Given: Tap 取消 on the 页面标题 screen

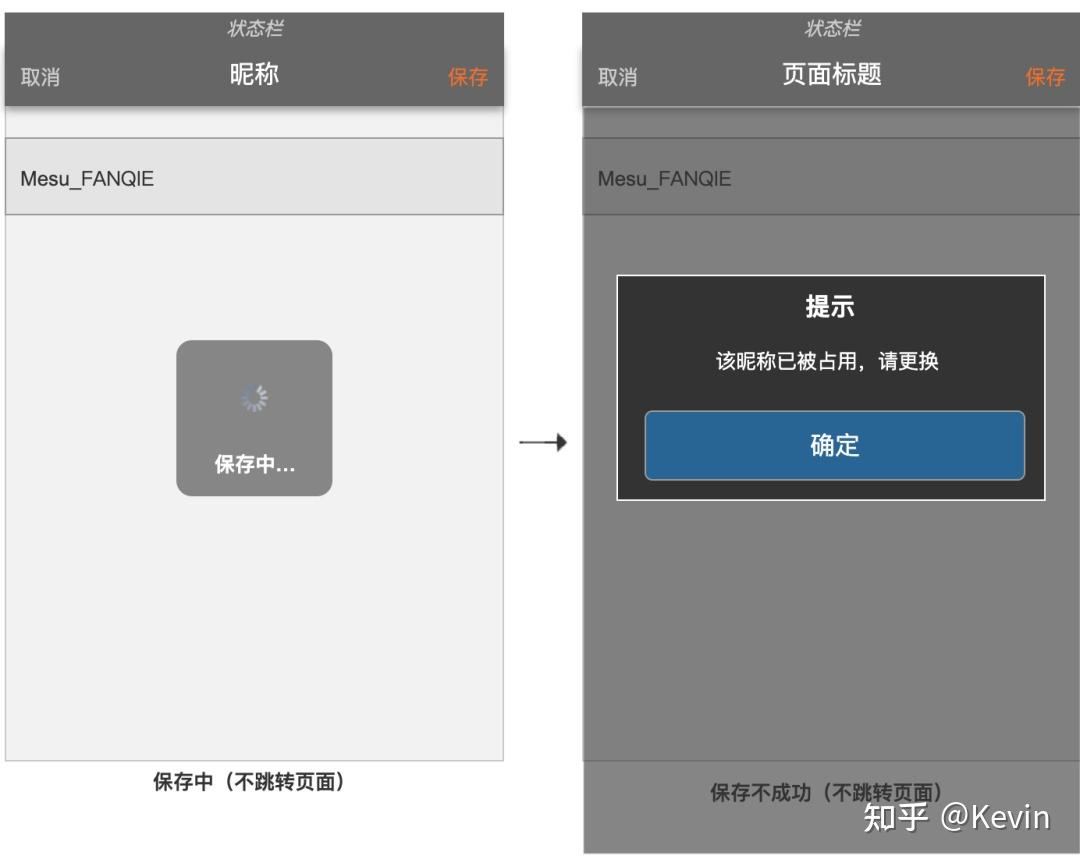Looking at the screenshot, I should 618,74.
